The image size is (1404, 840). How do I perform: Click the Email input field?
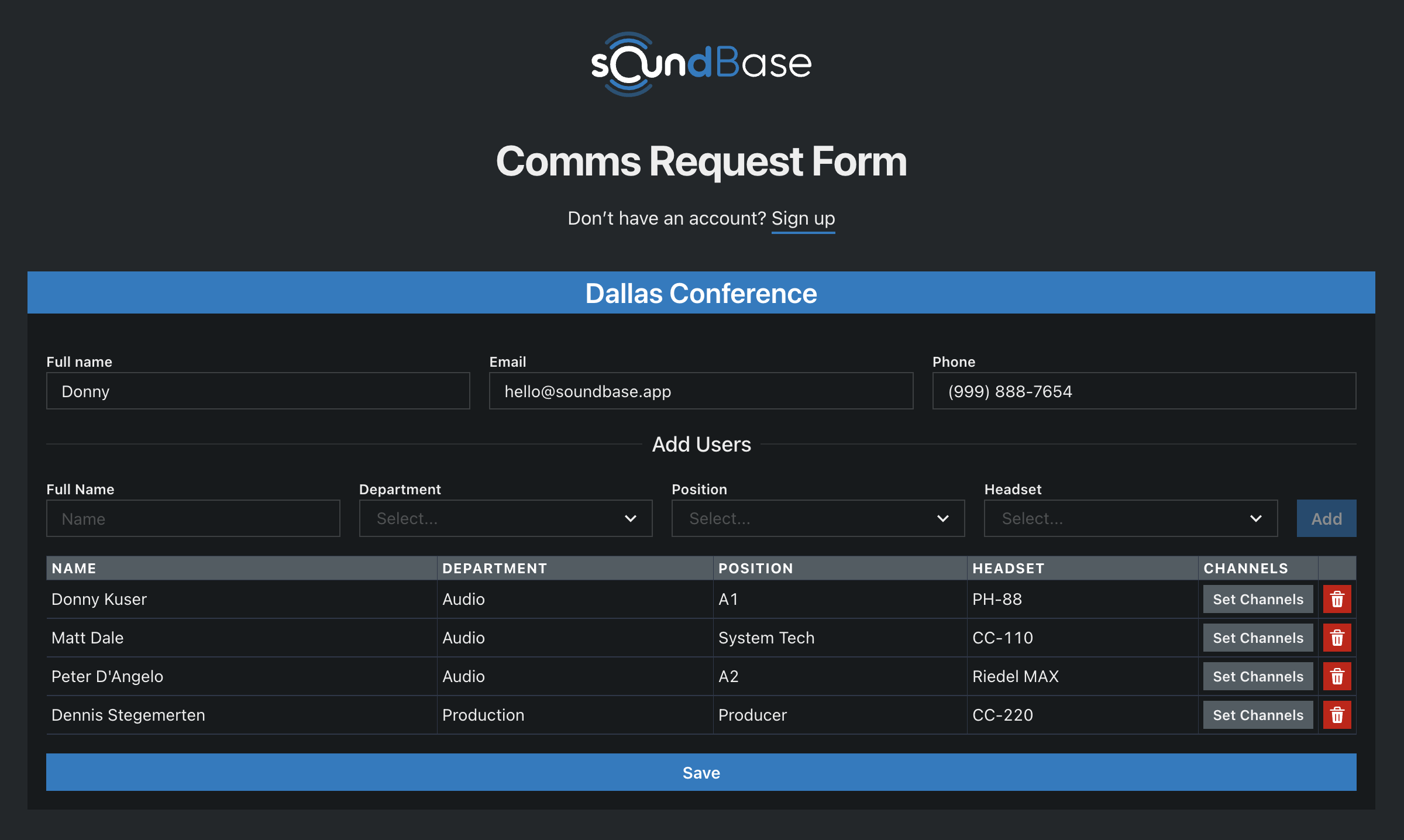pyautogui.click(x=701, y=391)
